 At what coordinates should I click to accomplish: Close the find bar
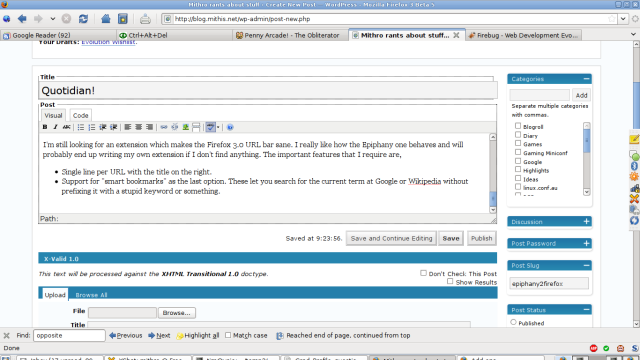[x=7, y=336]
